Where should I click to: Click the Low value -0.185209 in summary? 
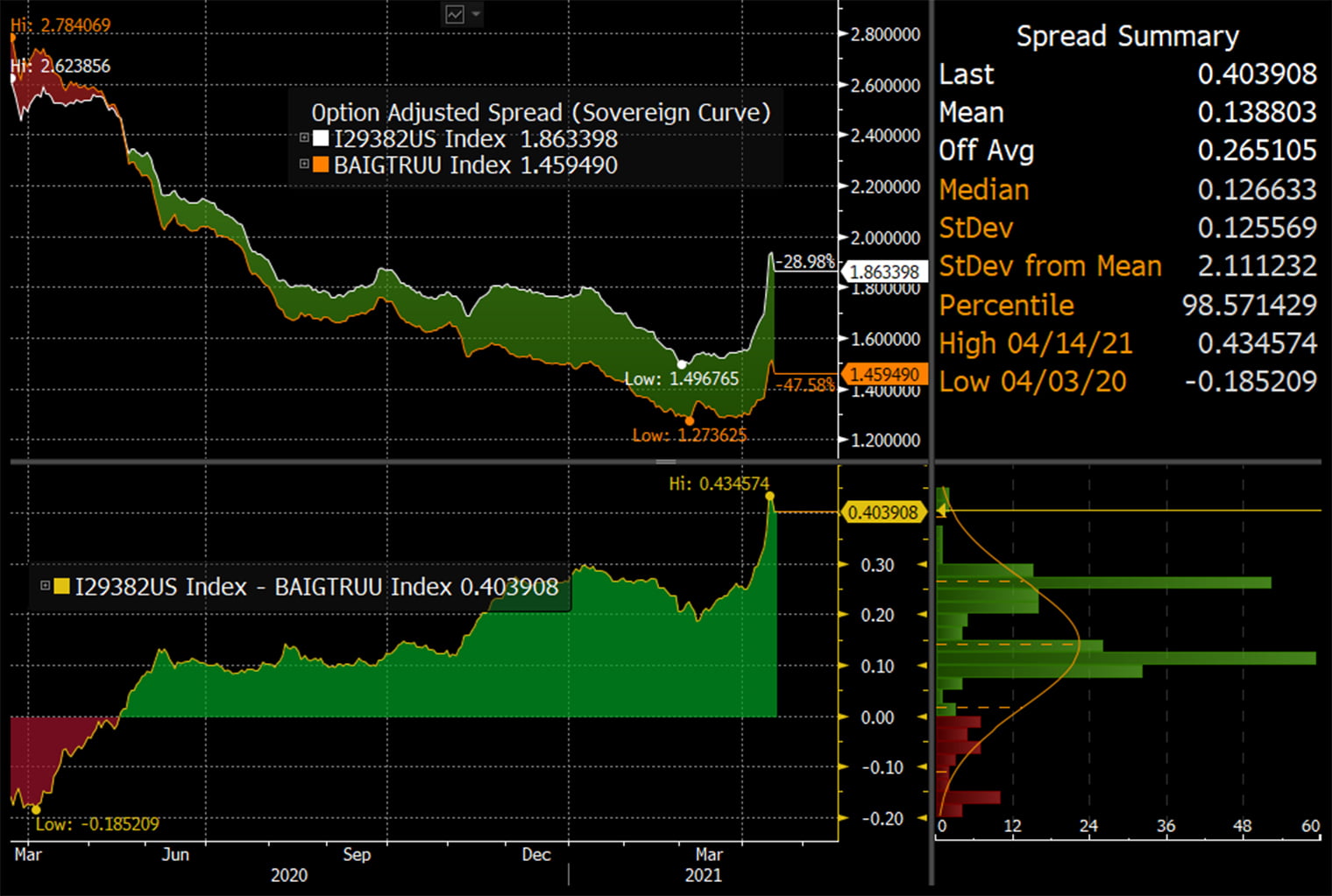(1251, 382)
